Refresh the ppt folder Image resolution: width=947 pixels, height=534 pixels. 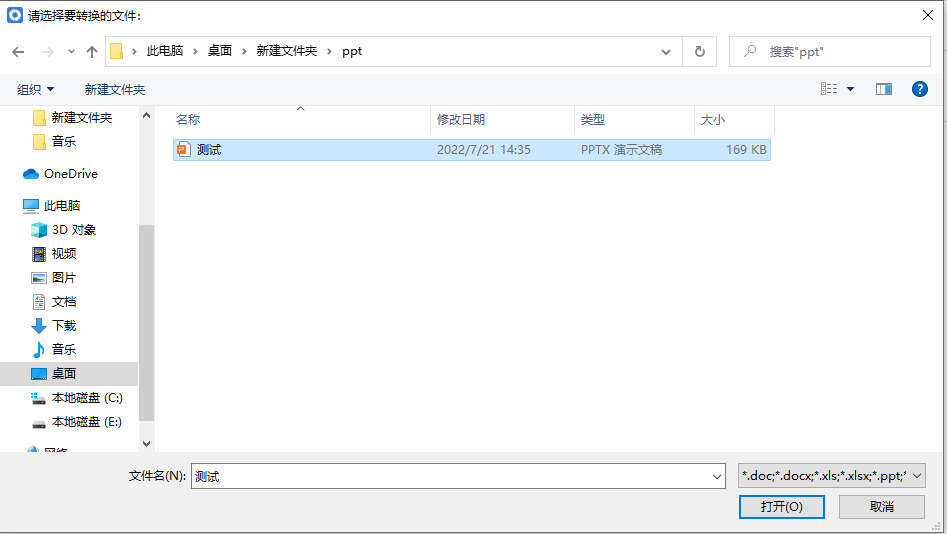tap(699, 52)
